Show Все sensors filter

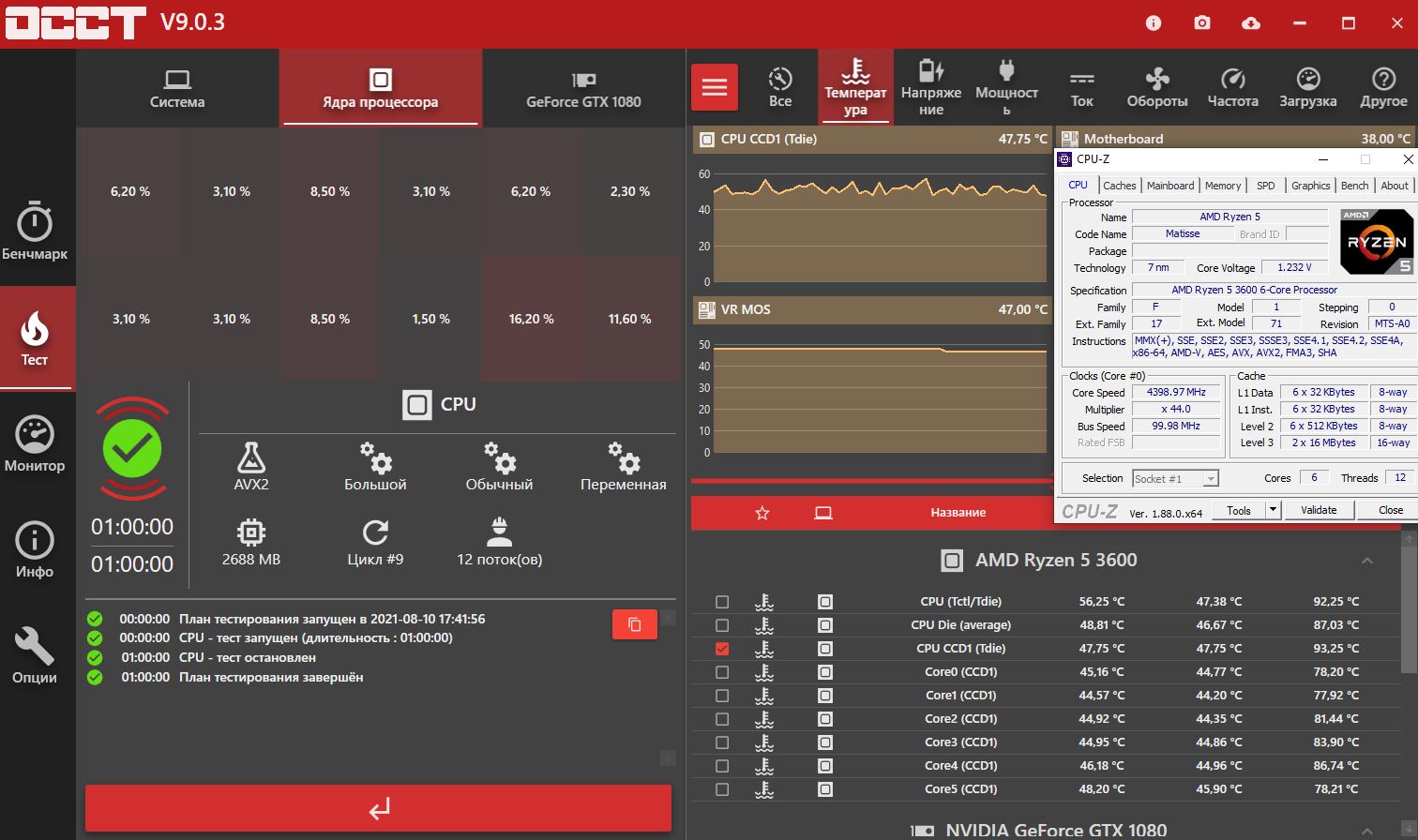(x=780, y=87)
